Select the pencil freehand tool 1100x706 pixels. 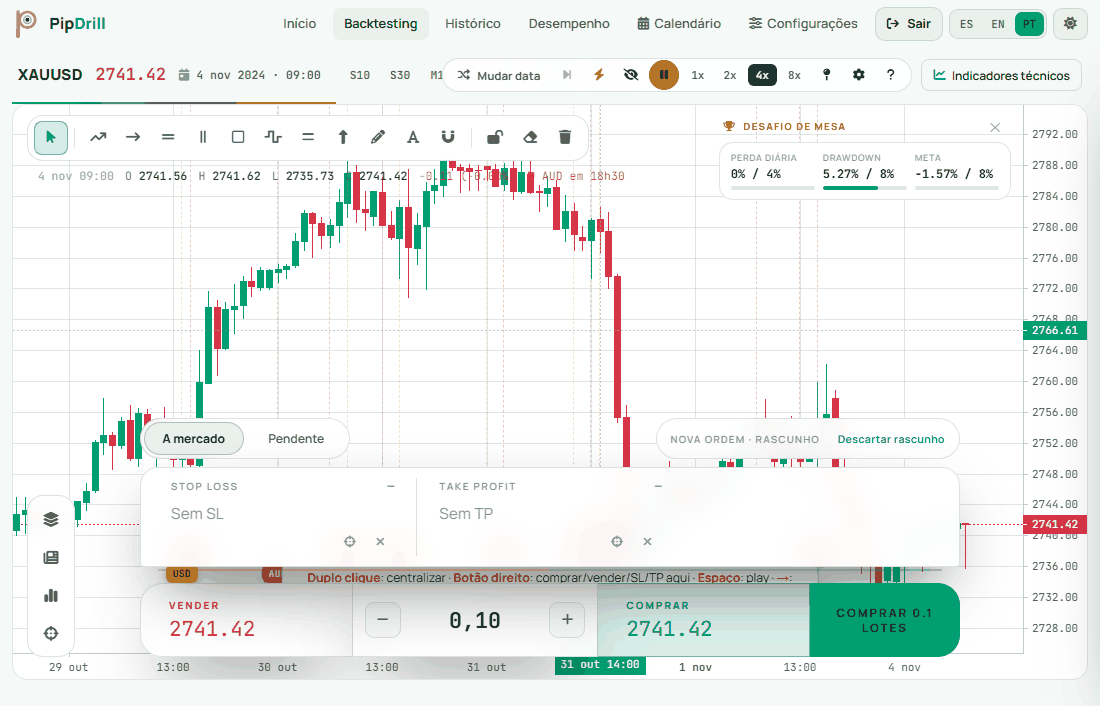pyautogui.click(x=378, y=138)
